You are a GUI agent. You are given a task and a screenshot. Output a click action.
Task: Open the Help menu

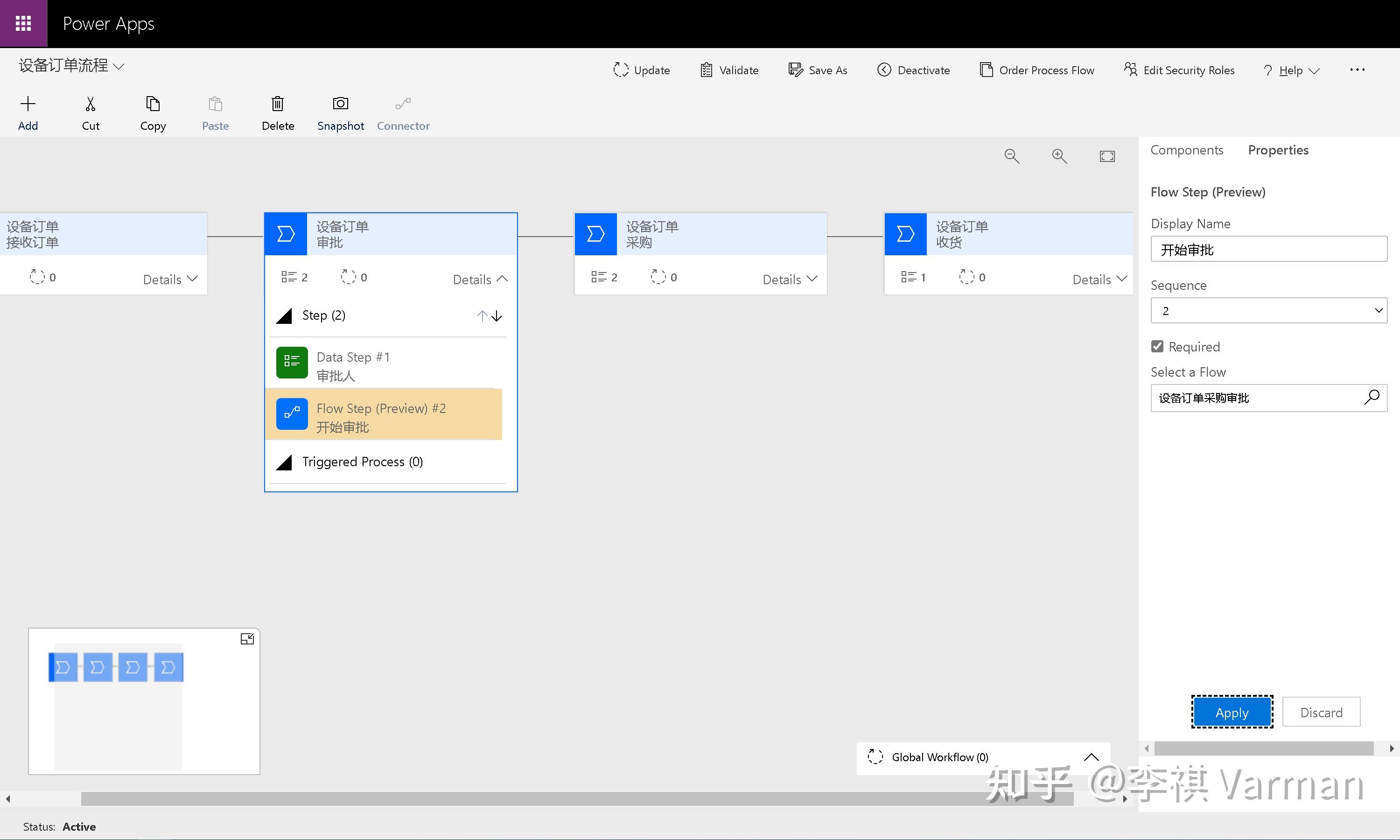point(1291,70)
